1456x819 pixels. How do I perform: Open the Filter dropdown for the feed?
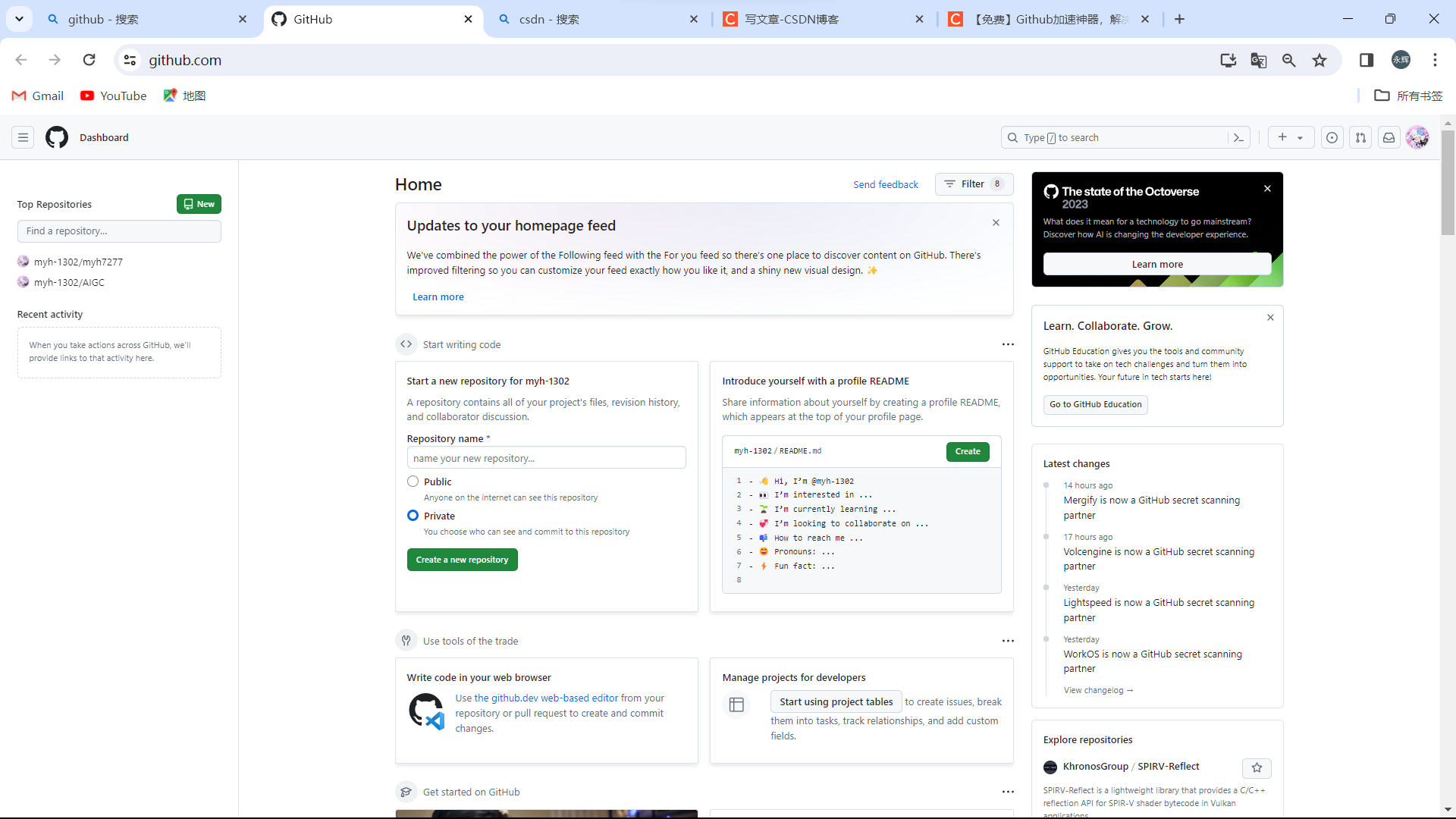pos(974,184)
